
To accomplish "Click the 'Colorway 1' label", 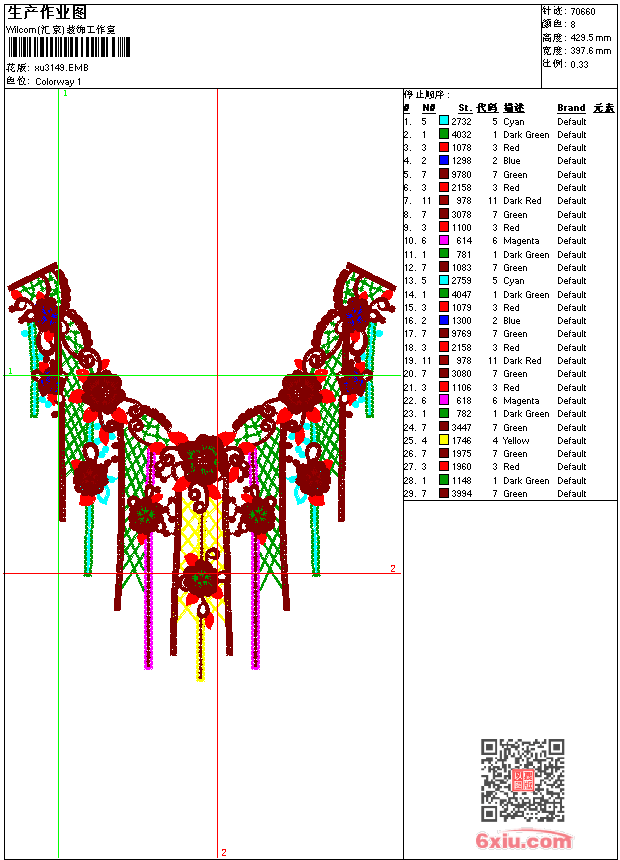I will pyautogui.click(x=58, y=82).
